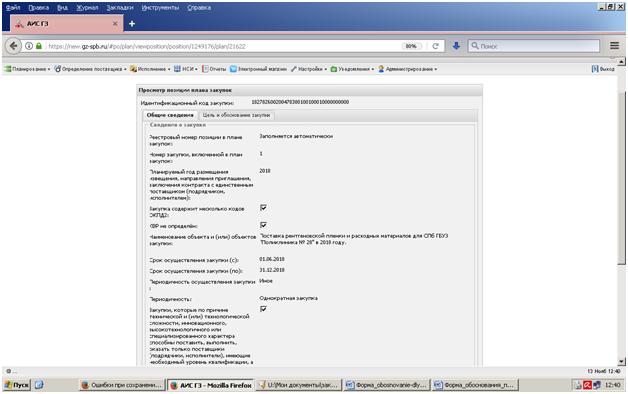This screenshot has height=394, width=628.
Task: Expand the Исполнение dropdown menu
Action: pyautogui.click(x=150, y=69)
